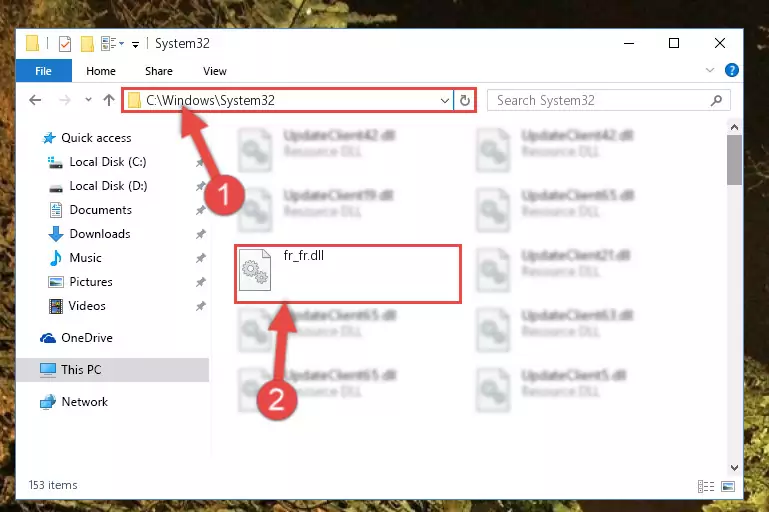Close the System32 window
Screen dimensions: 769x512
click(719, 44)
